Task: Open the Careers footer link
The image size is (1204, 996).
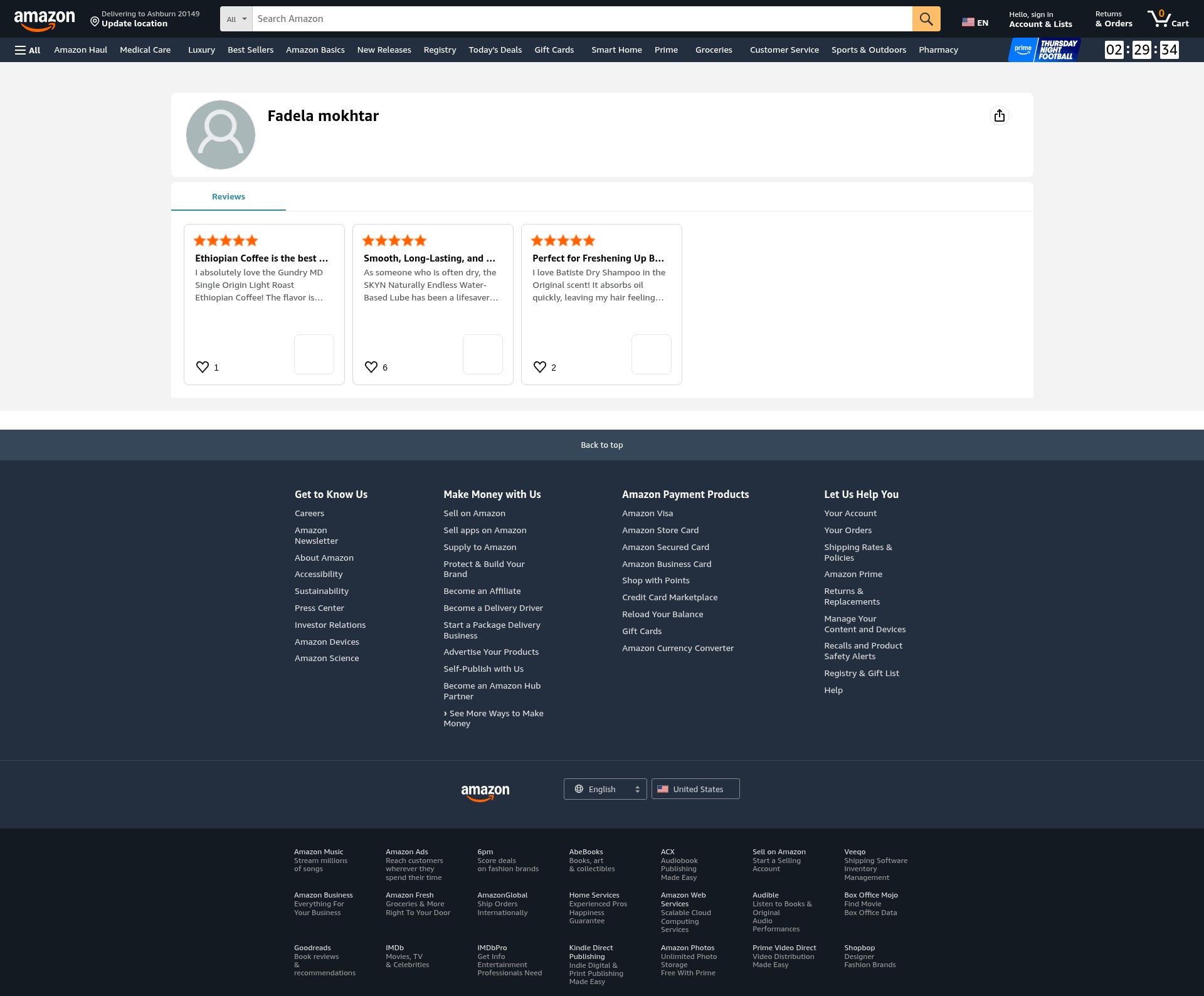Action: [x=309, y=513]
